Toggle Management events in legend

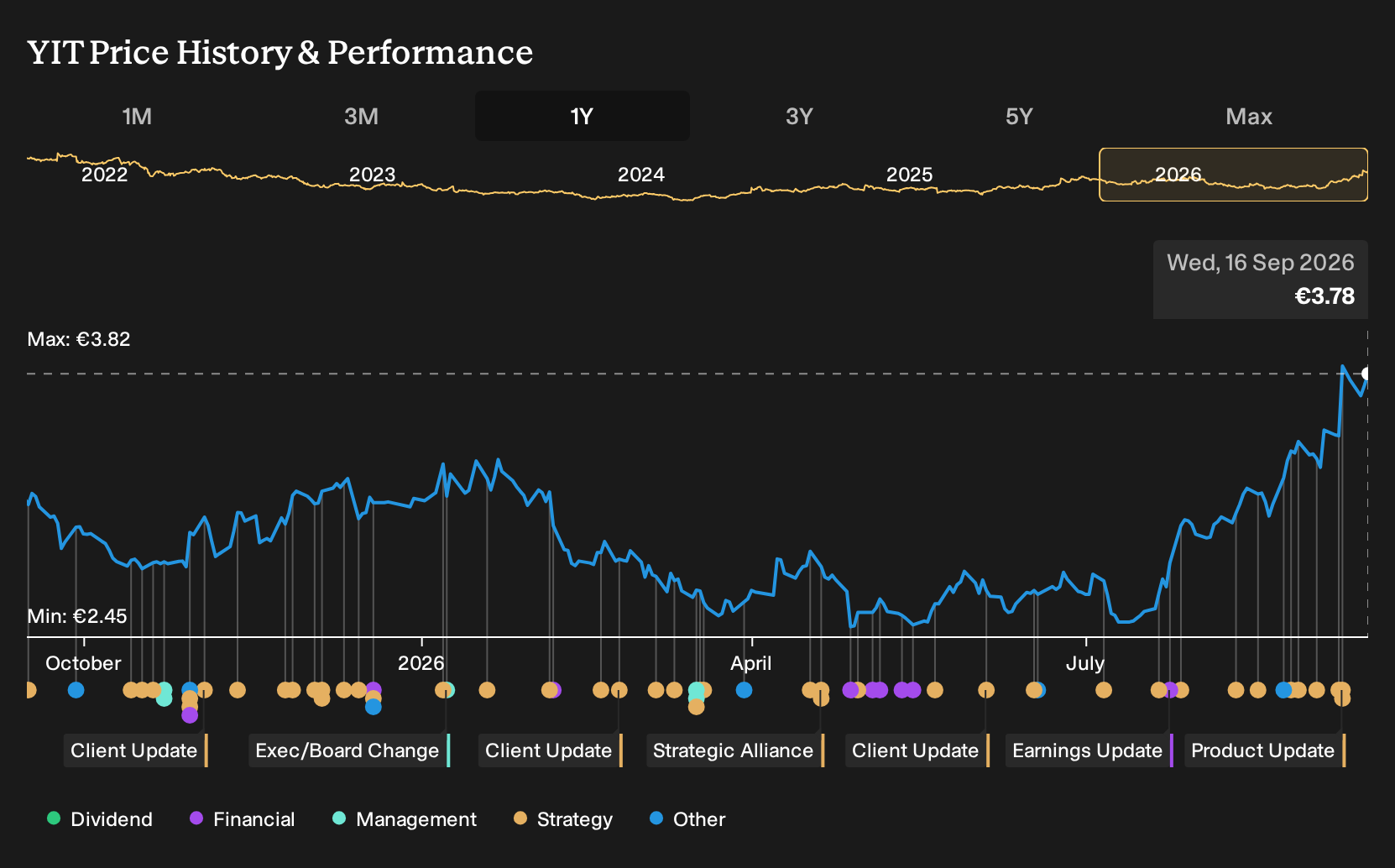(x=405, y=819)
